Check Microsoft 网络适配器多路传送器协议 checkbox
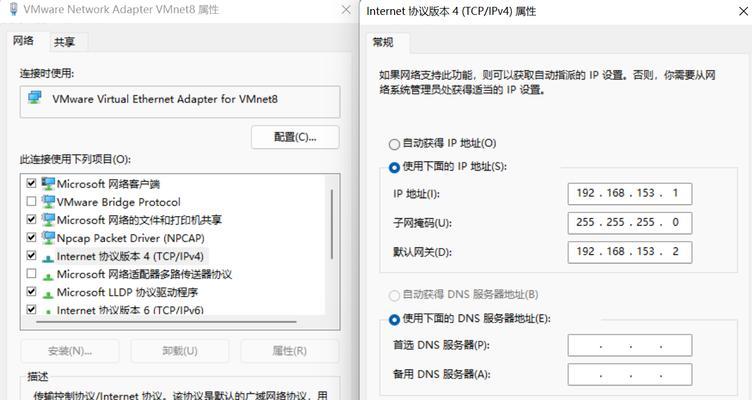752x400 pixels. [31, 274]
